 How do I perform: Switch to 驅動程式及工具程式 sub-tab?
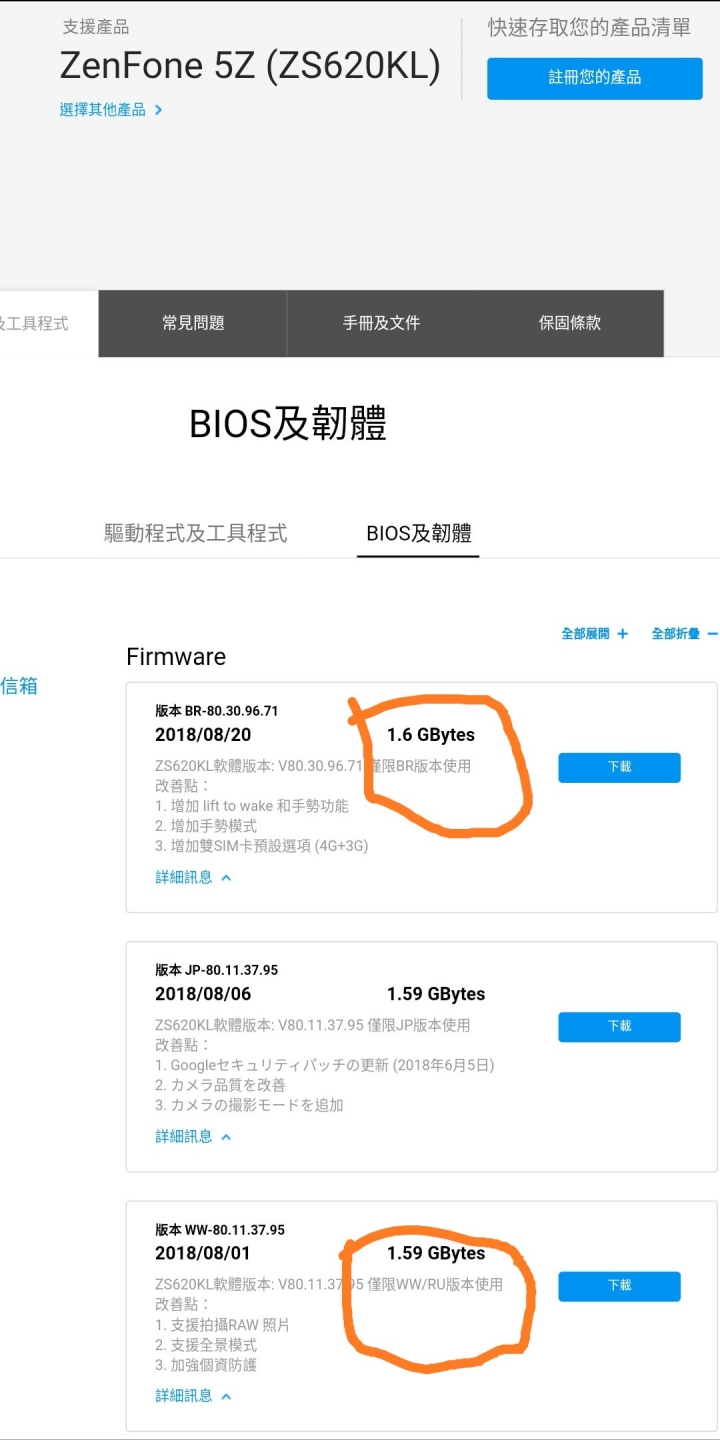click(x=196, y=533)
